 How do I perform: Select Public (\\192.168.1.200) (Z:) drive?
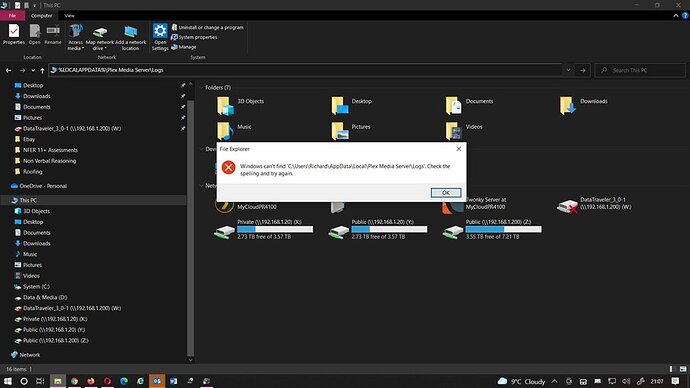pos(492,229)
